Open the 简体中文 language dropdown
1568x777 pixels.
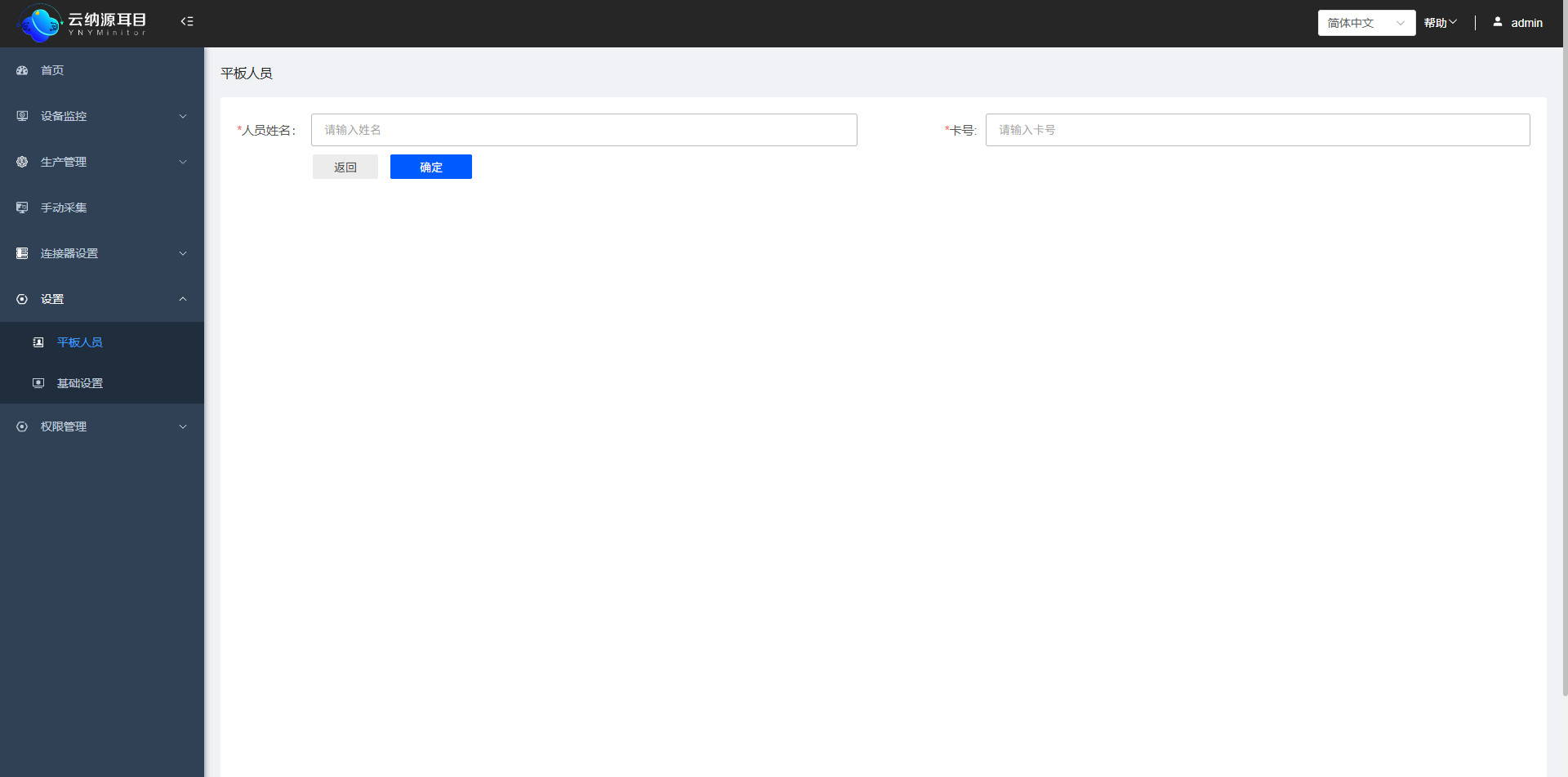(1365, 23)
